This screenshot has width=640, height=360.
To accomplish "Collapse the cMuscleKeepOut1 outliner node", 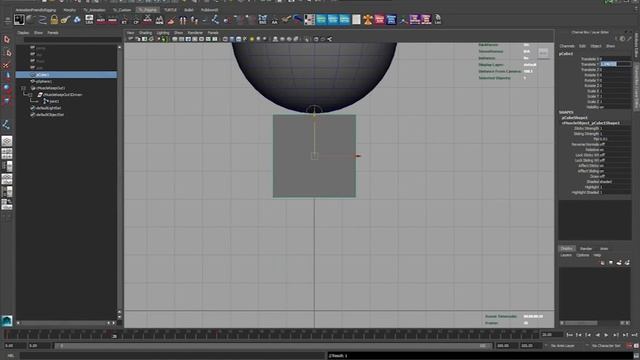I will (x=23, y=88).
